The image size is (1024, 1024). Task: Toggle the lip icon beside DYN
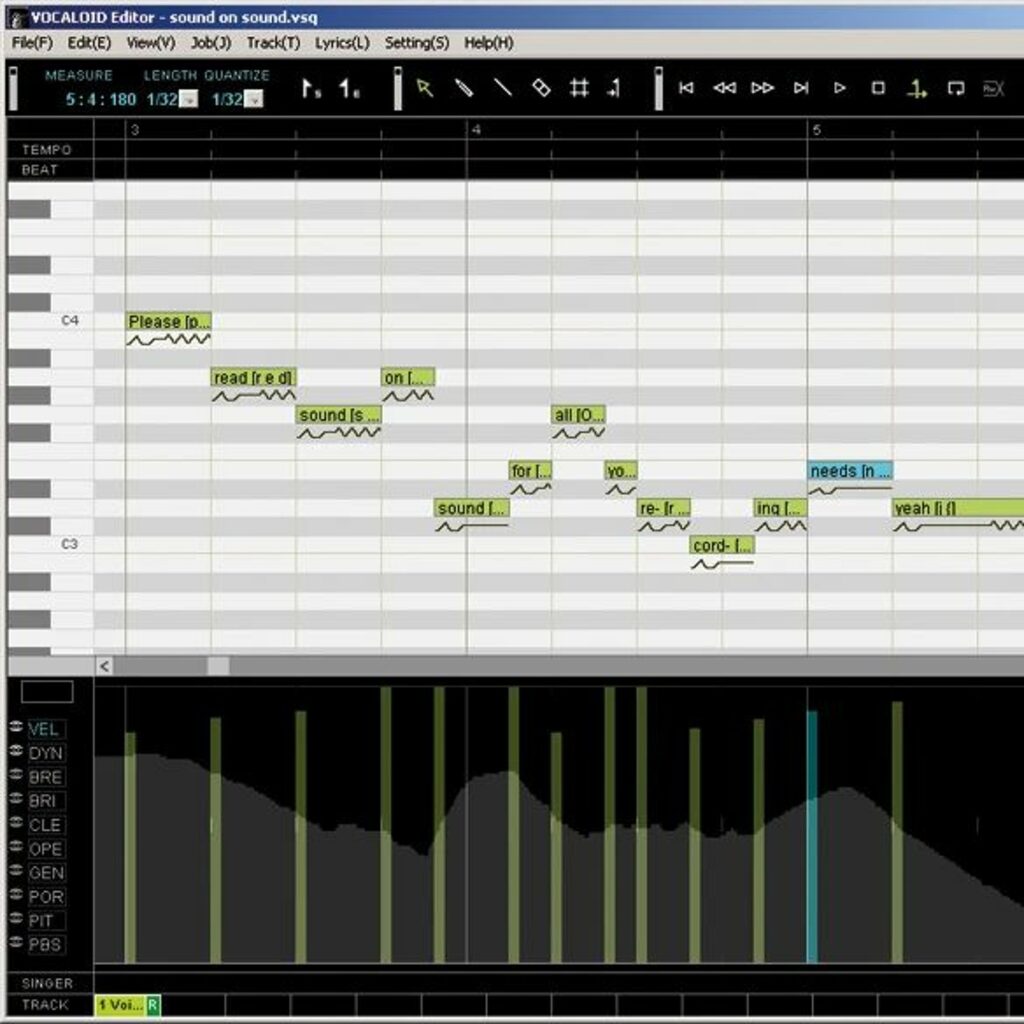click(x=16, y=752)
